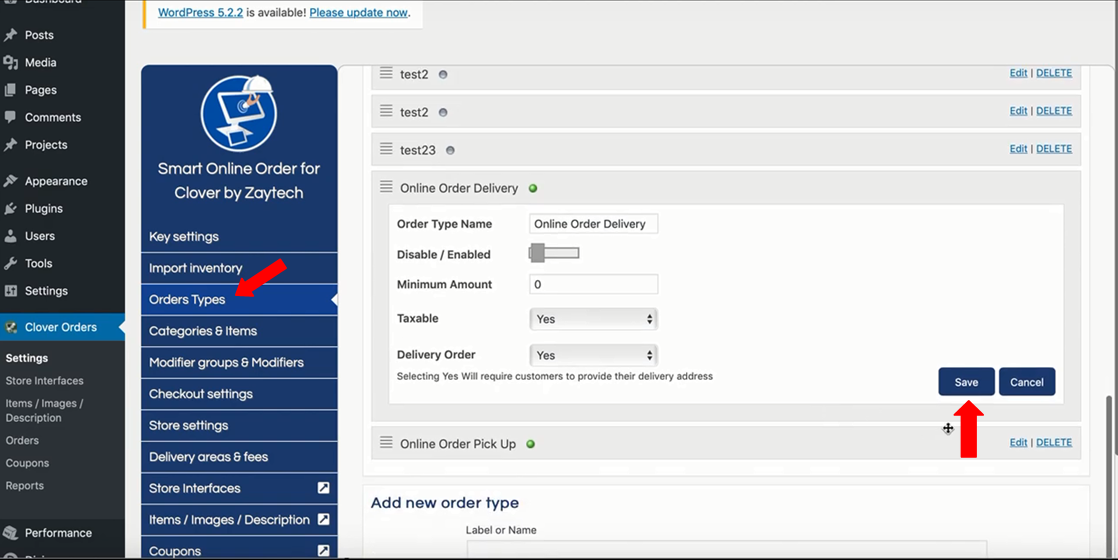Open the Delivery Order dropdown

(593, 355)
